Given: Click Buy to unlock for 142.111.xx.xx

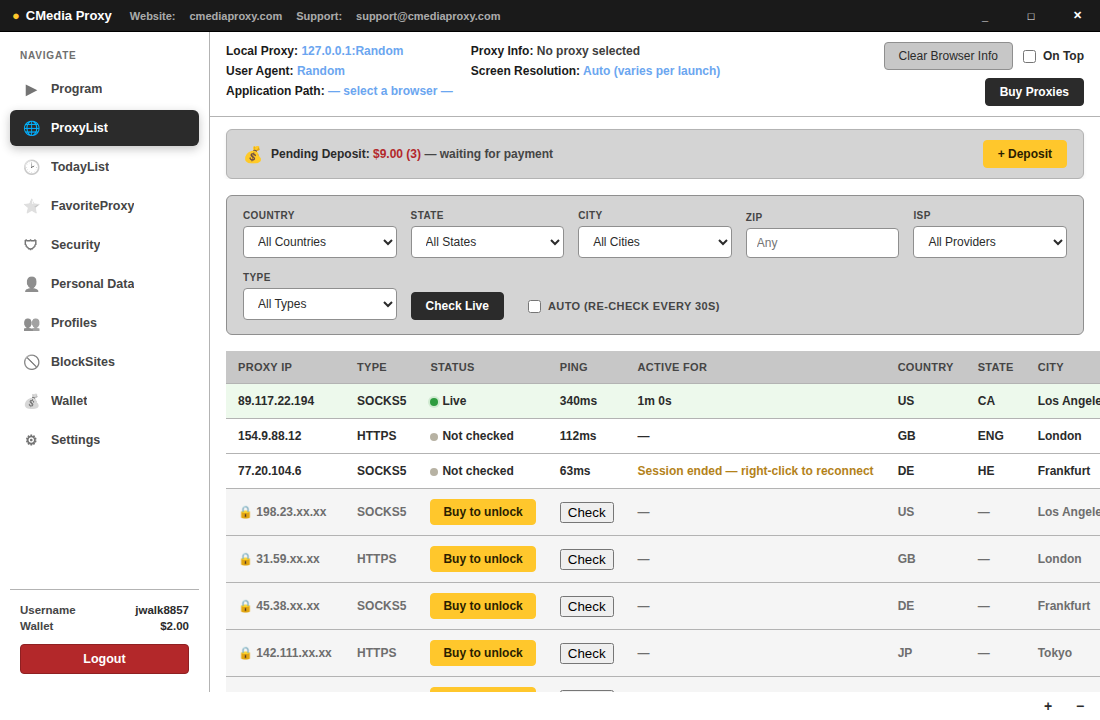Looking at the screenshot, I should click(x=483, y=653).
